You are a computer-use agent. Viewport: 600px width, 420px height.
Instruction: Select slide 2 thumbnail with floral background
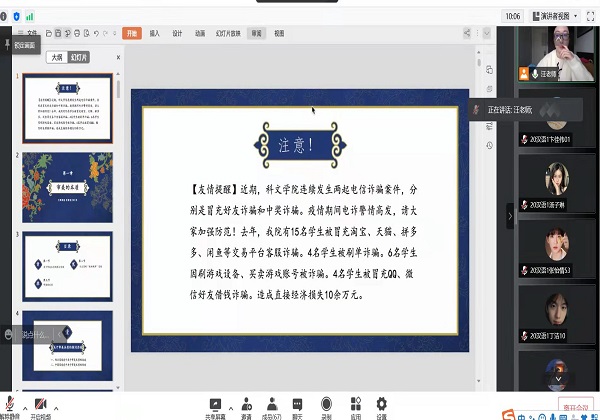67,187
